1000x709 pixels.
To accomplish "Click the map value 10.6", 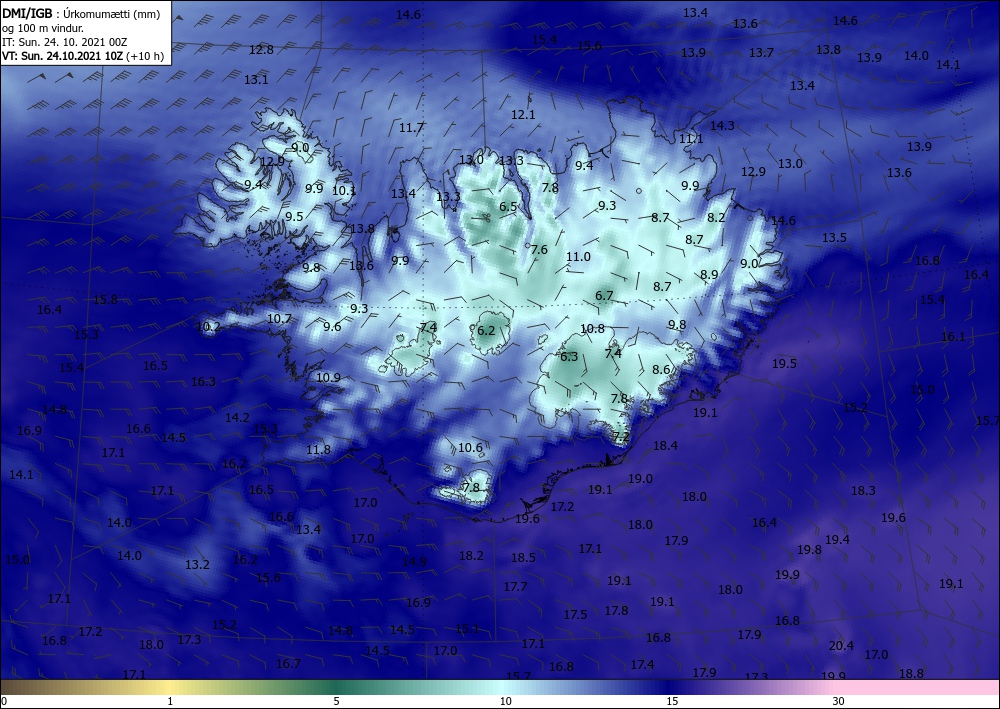I will 470,448.
